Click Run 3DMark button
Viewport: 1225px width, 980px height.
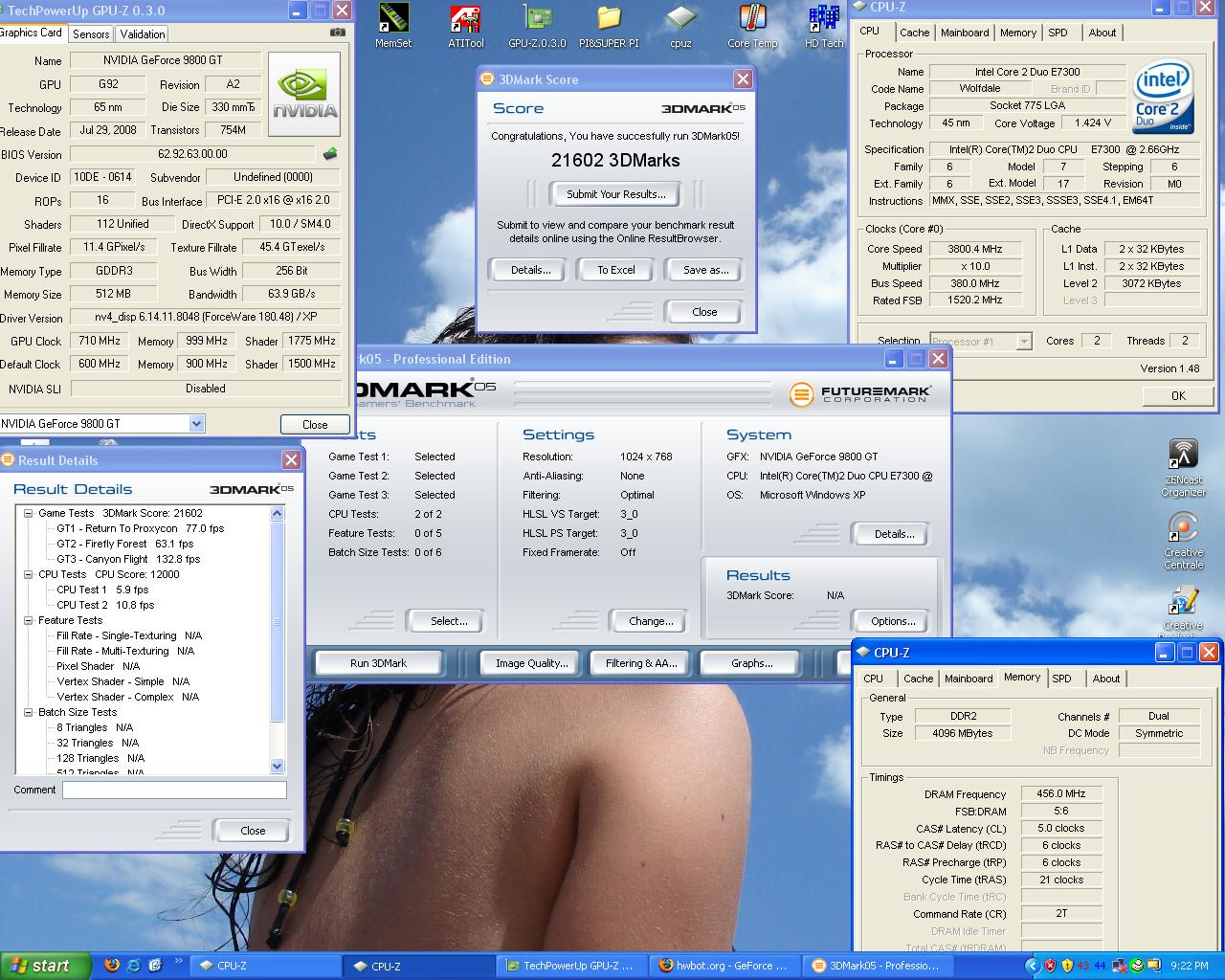[x=378, y=663]
